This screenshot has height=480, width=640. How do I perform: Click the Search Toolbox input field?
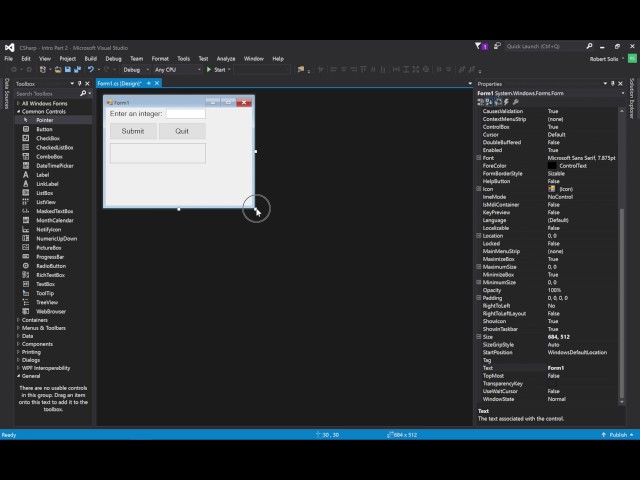47,93
